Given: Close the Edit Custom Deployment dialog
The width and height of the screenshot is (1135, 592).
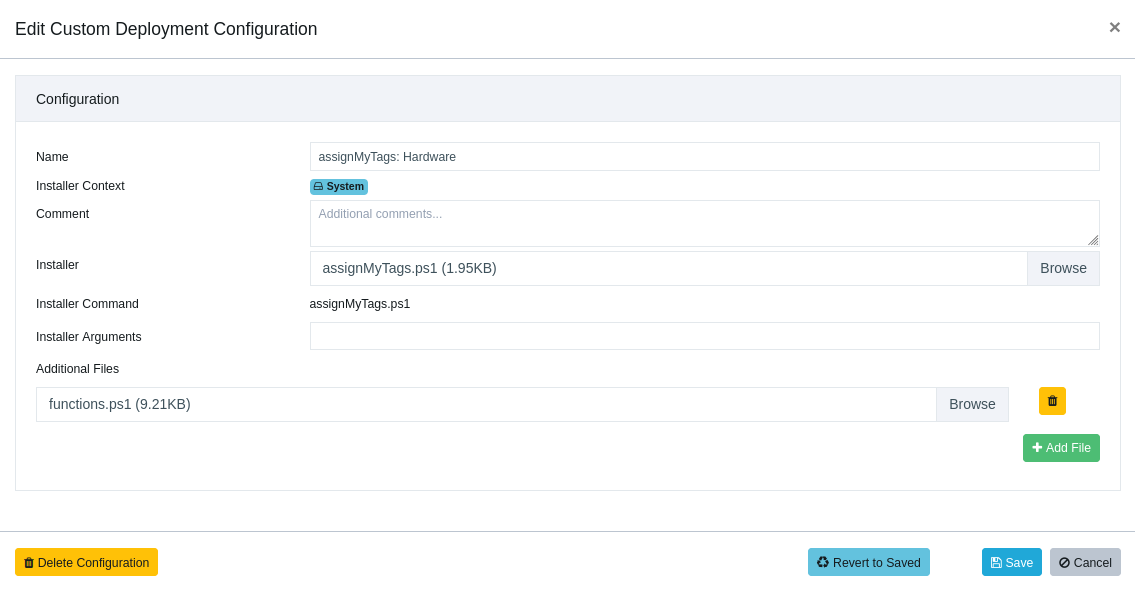Looking at the screenshot, I should pyautogui.click(x=1114, y=28).
